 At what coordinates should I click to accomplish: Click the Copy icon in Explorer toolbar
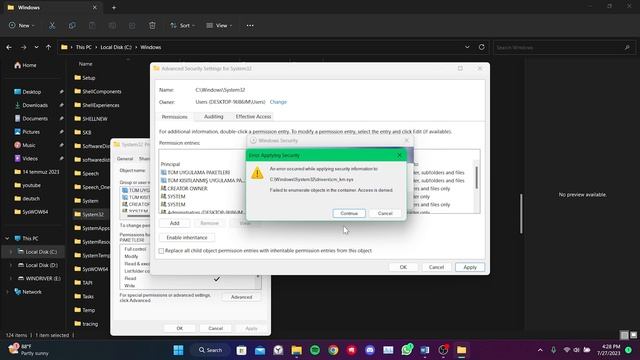72,25
